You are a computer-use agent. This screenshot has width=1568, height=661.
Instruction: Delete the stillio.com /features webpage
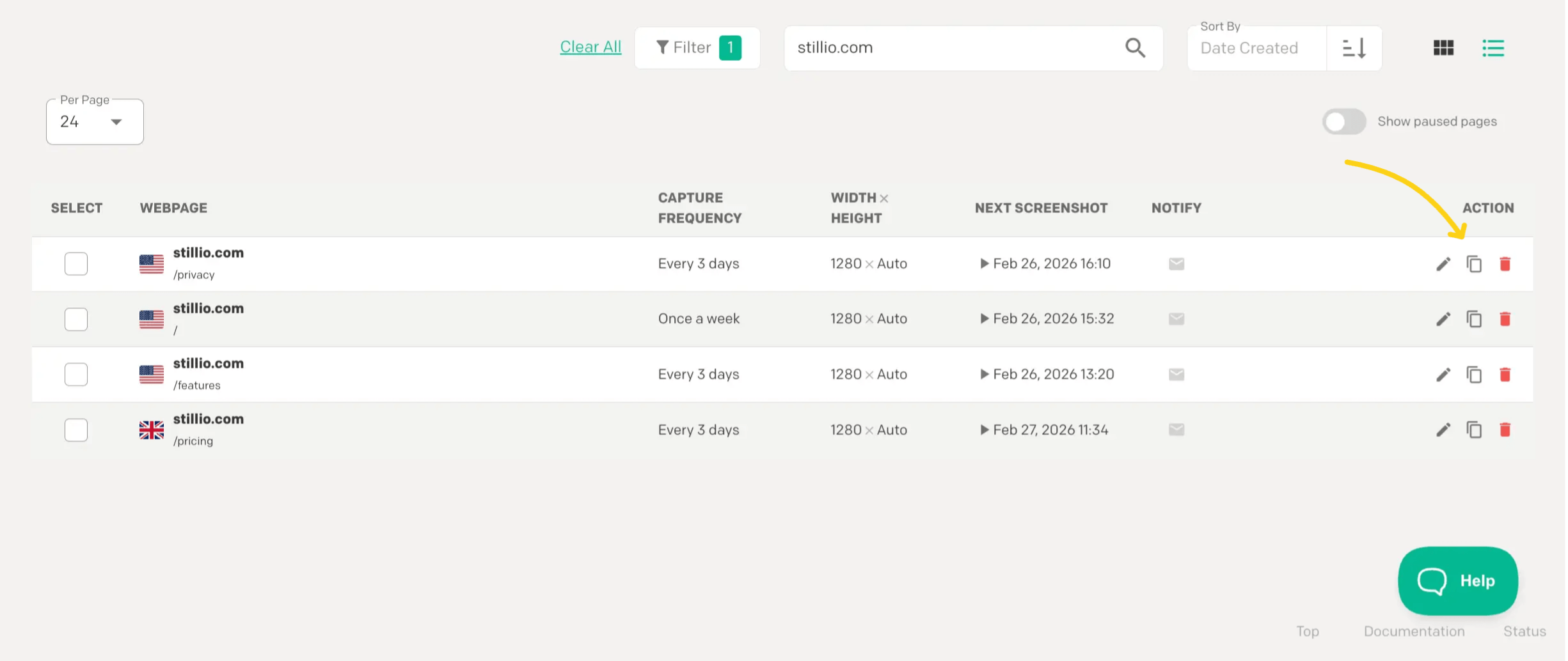(1505, 374)
